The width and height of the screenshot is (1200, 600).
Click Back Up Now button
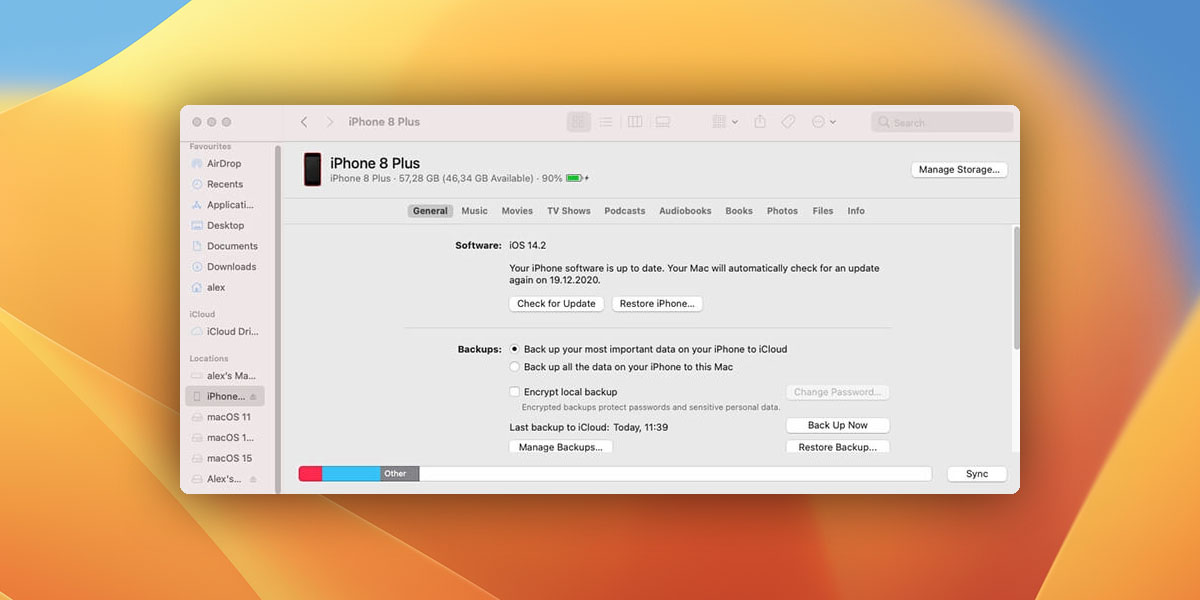click(838, 425)
